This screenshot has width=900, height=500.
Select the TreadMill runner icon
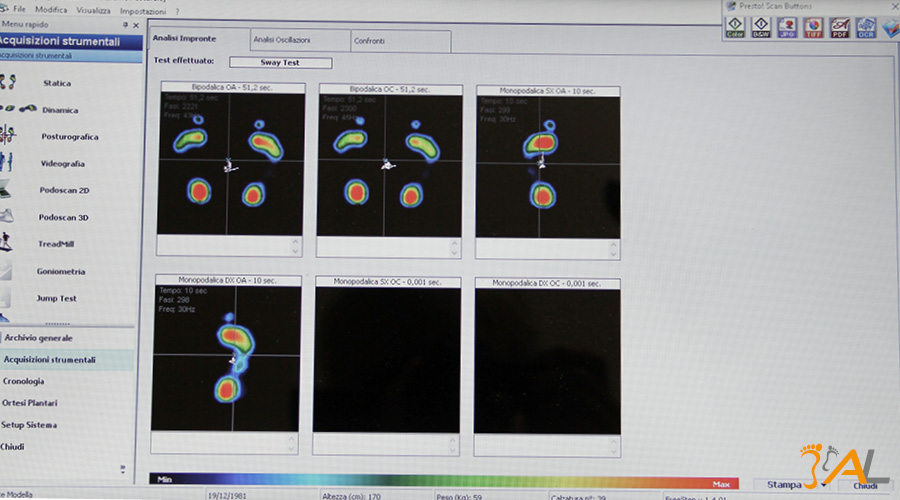(6, 242)
